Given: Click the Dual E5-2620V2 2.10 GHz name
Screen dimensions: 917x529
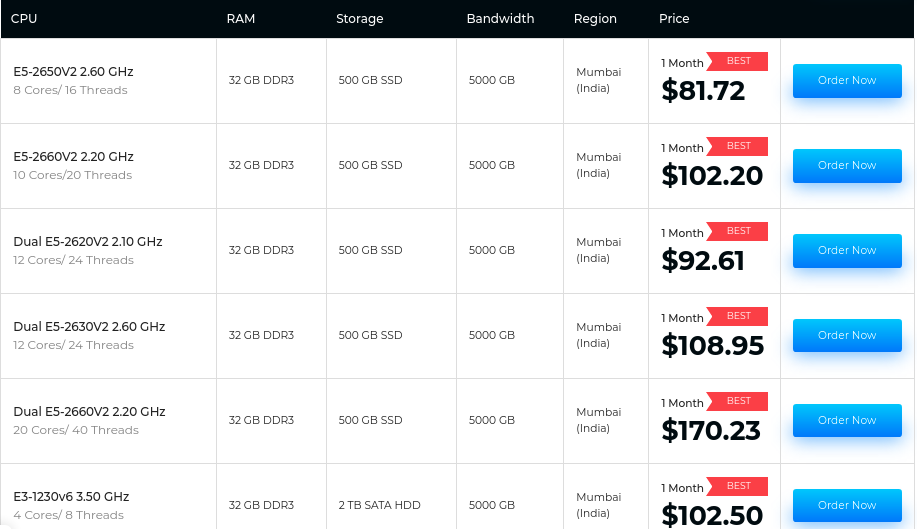Looking at the screenshot, I should click(x=88, y=242).
